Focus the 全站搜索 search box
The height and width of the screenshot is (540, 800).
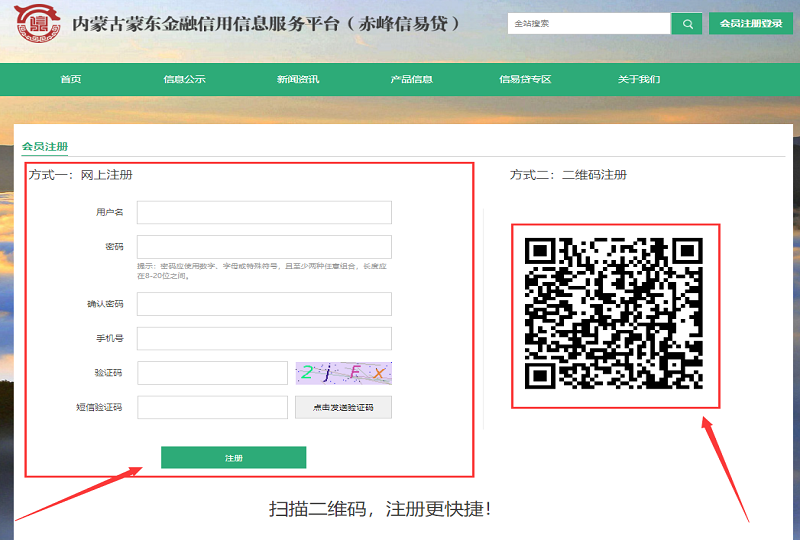click(x=588, y=23)
